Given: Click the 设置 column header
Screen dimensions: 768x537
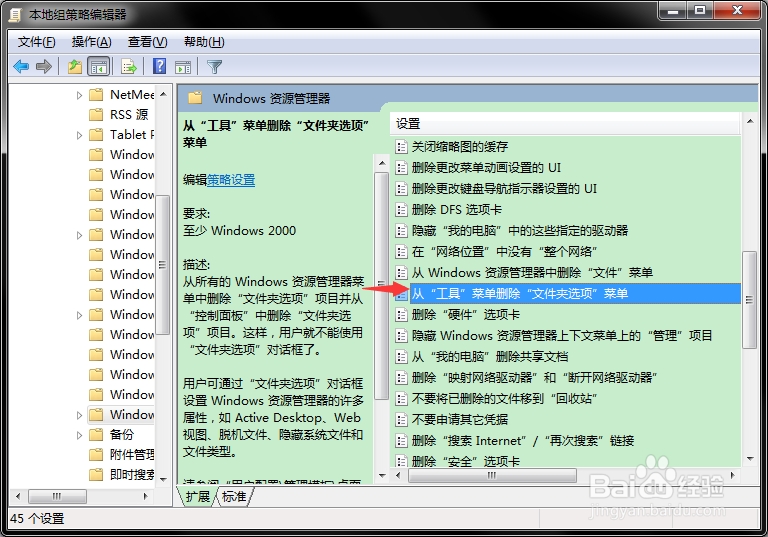Looking at the screenshot, I should point(565,123).
